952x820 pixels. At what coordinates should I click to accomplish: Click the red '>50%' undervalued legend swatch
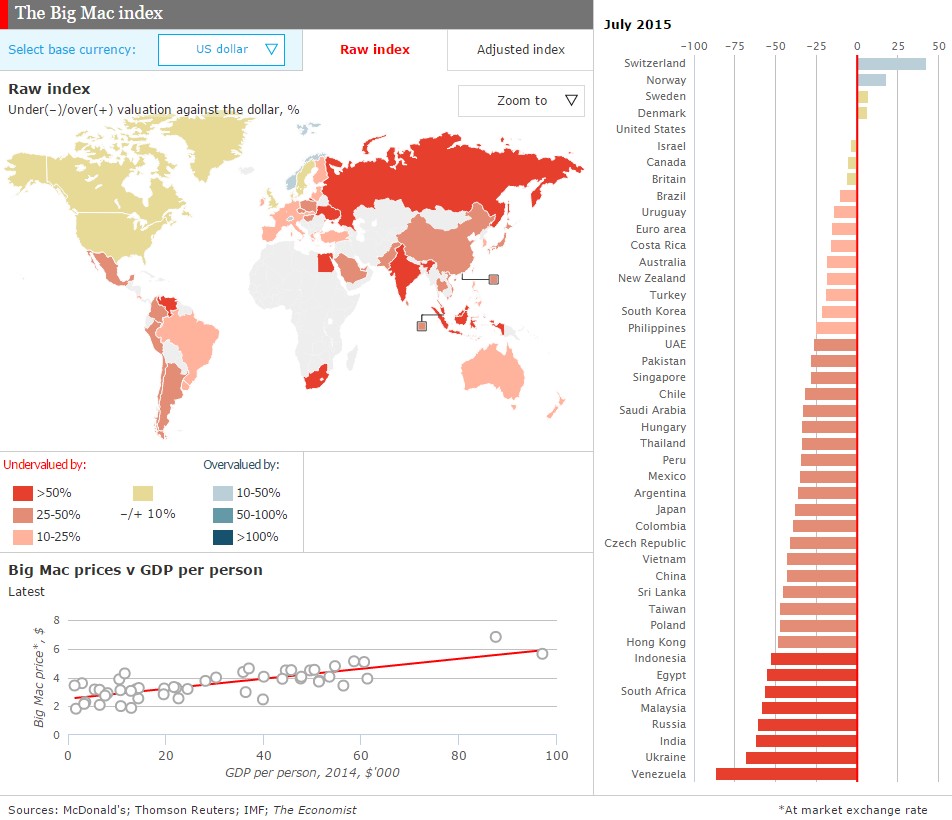[x=24, y=493]
